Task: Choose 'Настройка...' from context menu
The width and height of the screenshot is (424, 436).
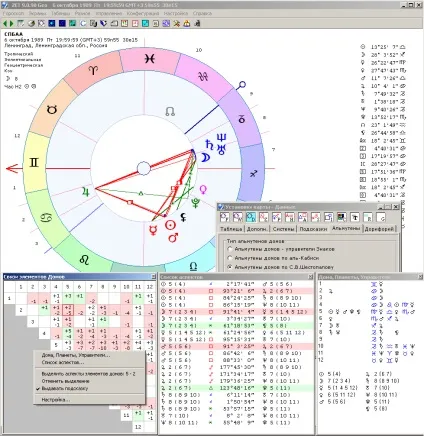Action: 56,400
